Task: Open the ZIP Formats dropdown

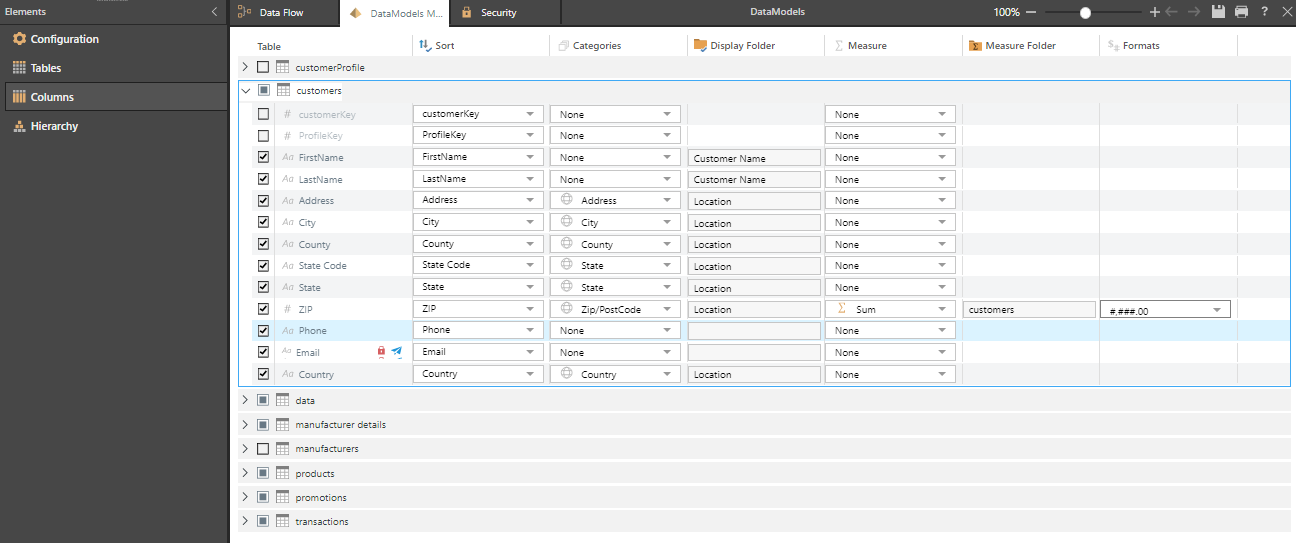Action: click(1164, 310)
